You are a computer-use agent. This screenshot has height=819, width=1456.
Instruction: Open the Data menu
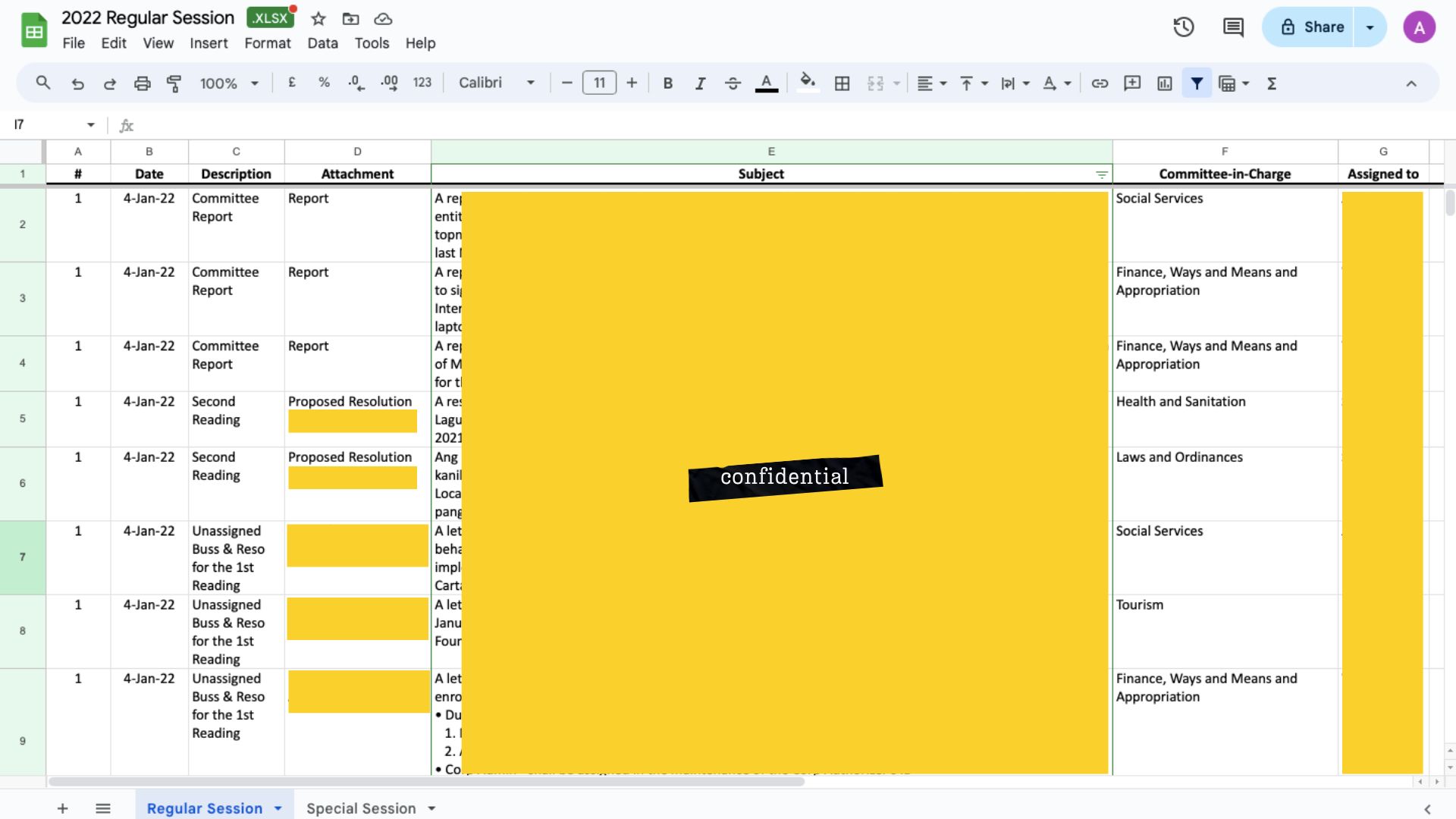coord(322,43)
